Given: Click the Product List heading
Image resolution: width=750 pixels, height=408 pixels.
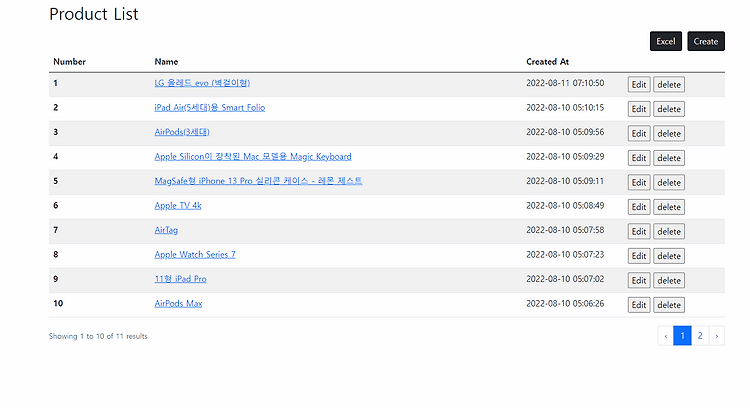Looking at the screenshot, I should (x=94, y=14).
